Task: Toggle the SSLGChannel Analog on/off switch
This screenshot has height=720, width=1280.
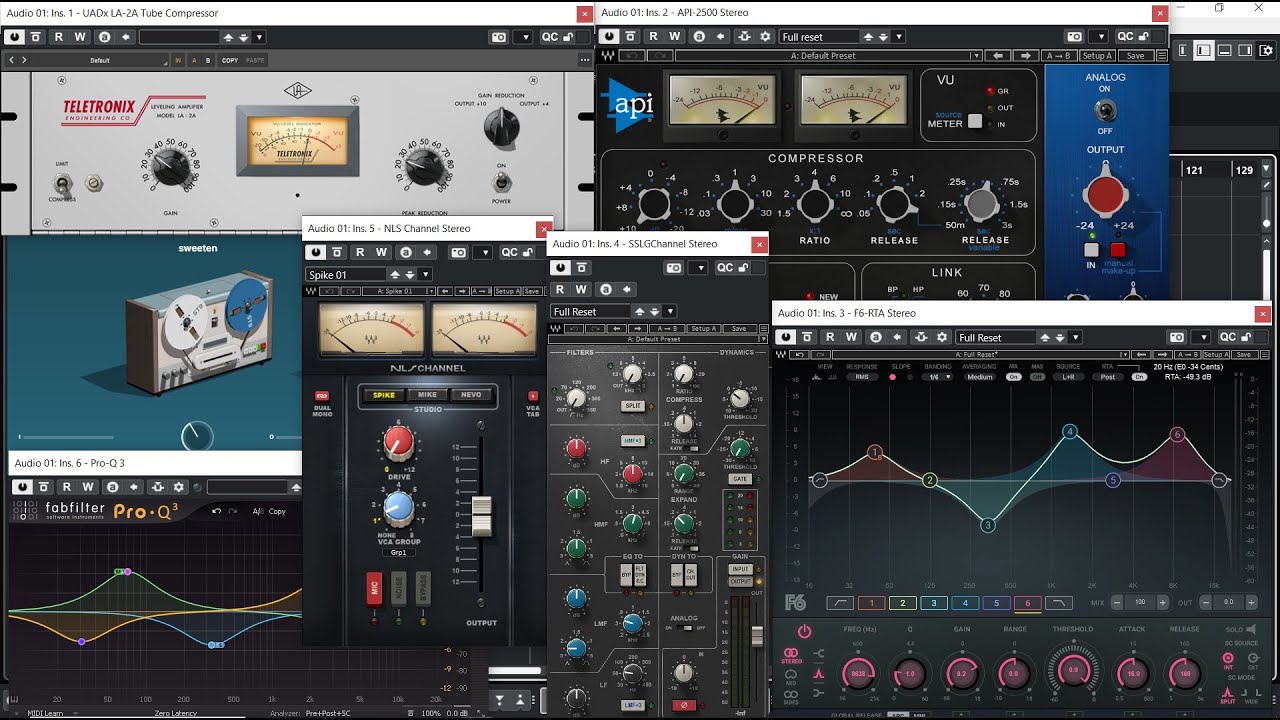Action: coord(684,628)
